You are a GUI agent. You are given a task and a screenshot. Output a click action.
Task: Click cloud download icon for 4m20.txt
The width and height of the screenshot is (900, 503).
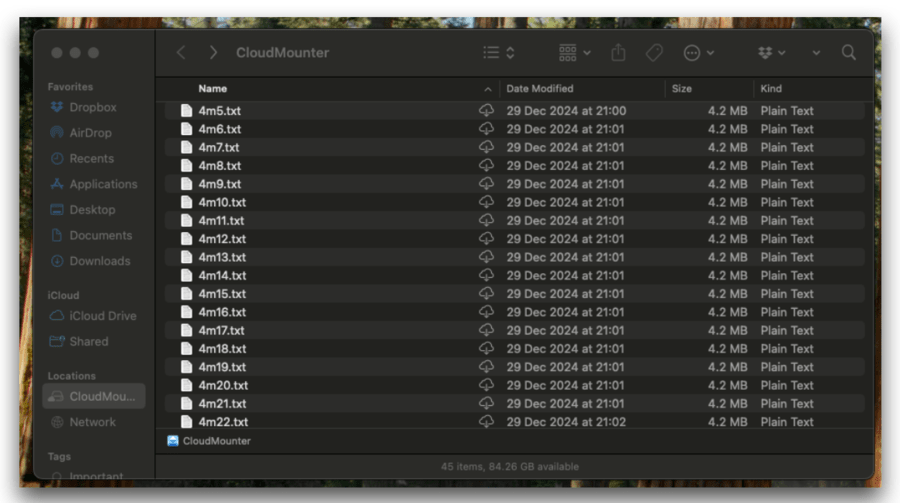(486, 386)
